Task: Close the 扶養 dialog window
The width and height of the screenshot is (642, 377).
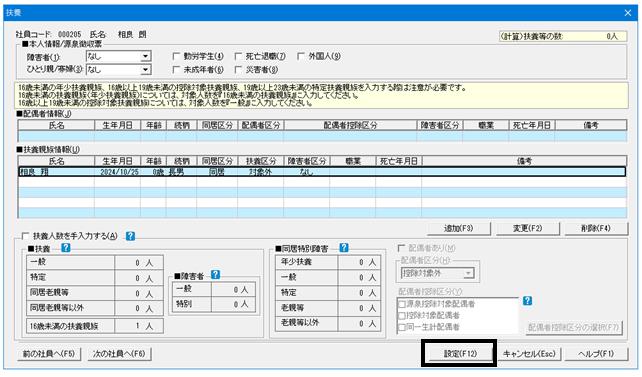Action: [x=628, y=13]
